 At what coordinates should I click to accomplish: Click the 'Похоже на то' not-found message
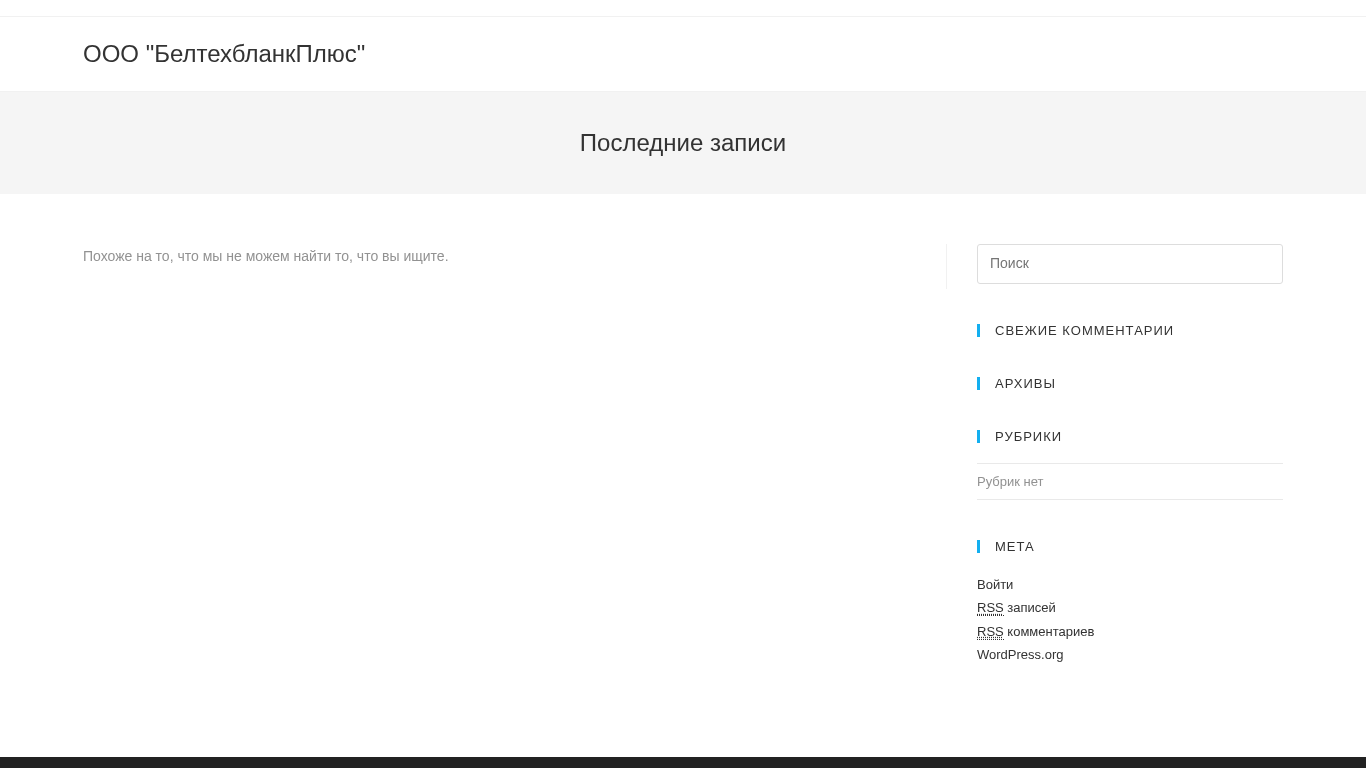[x=266, y=256]
